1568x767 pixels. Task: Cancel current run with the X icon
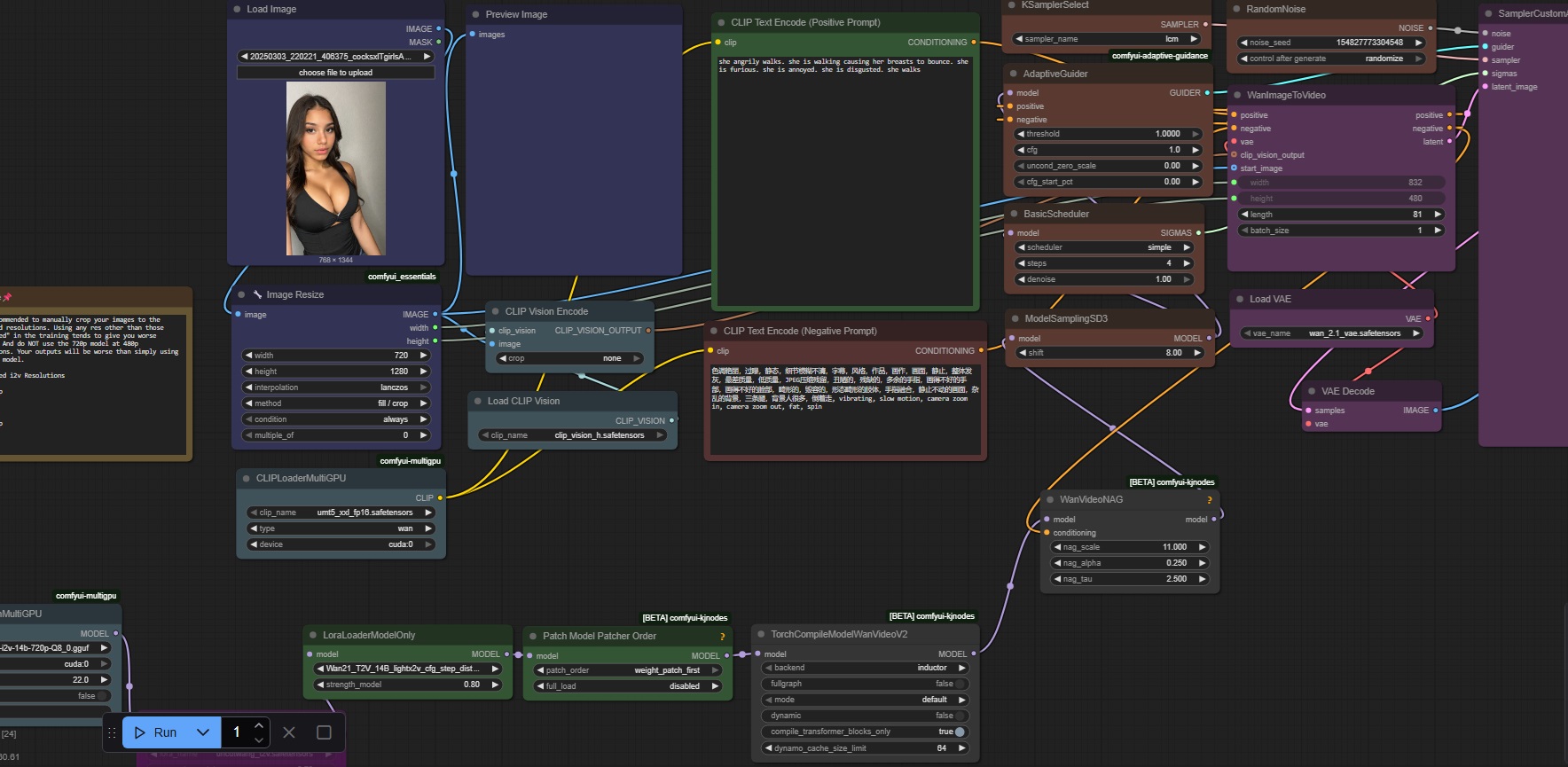[288, 732]
